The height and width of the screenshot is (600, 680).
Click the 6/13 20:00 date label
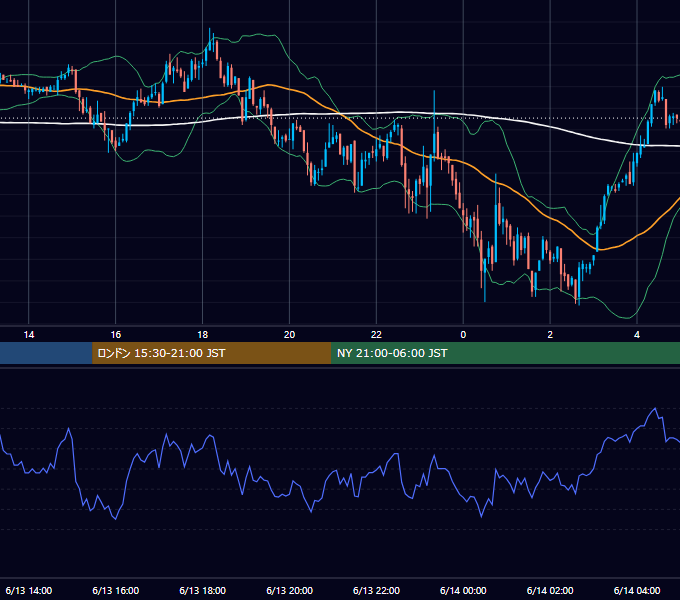click(289, 590)
